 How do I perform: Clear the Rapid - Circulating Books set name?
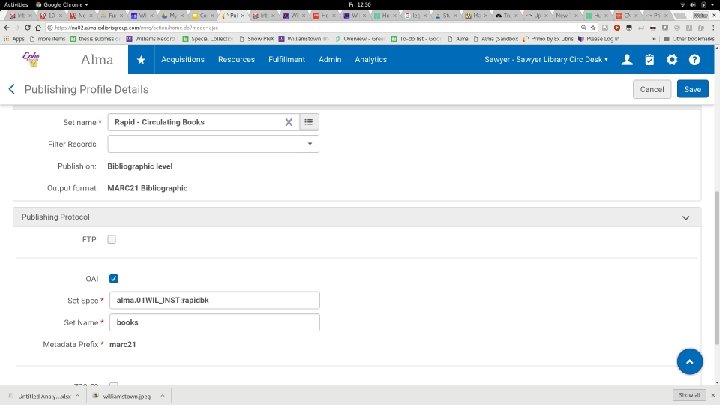pos(289,122)
